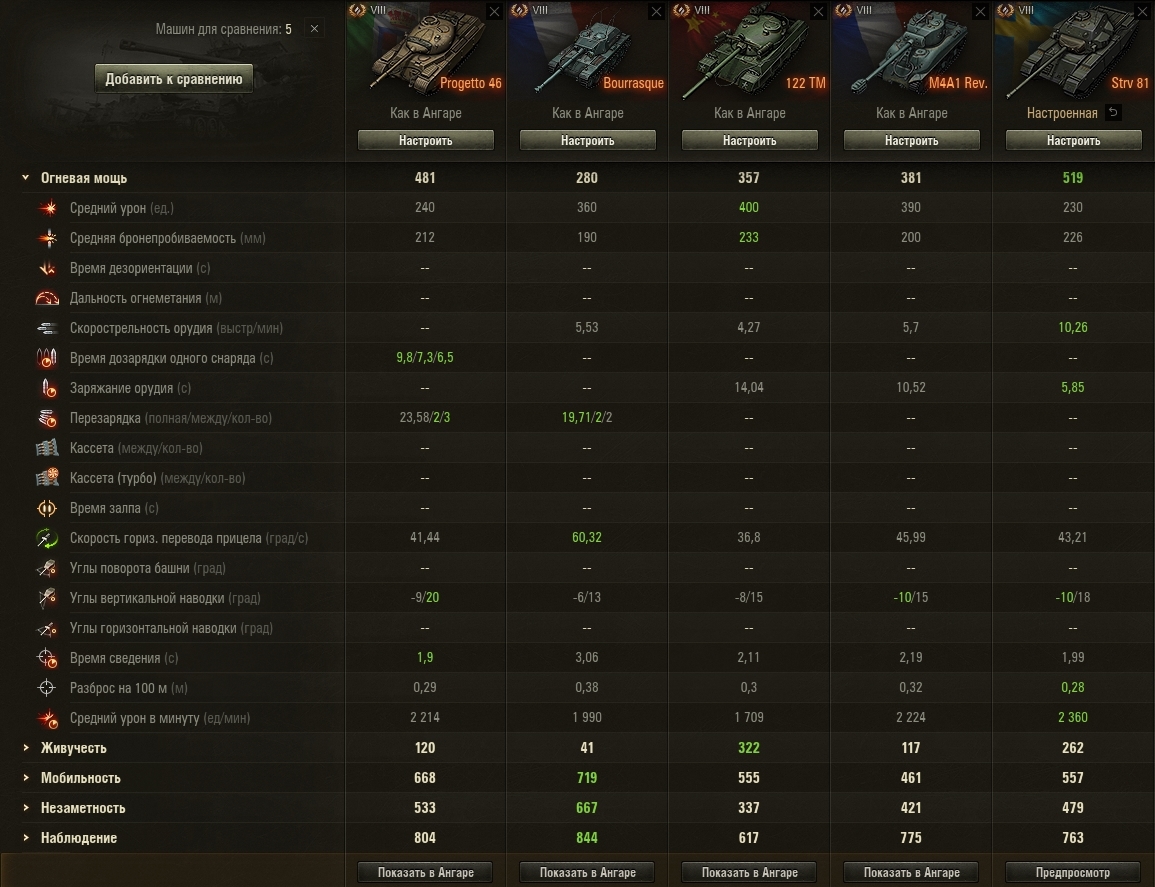Click the Добавить к сравнению button
Viewport: 1155px width, 887px height.
tap(174, 79)
